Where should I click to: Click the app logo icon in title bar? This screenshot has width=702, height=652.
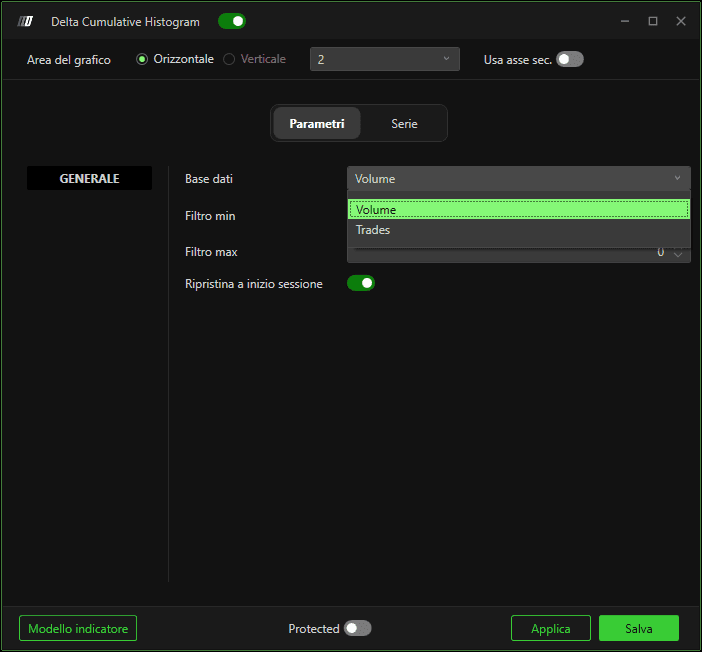pos(26,21)
